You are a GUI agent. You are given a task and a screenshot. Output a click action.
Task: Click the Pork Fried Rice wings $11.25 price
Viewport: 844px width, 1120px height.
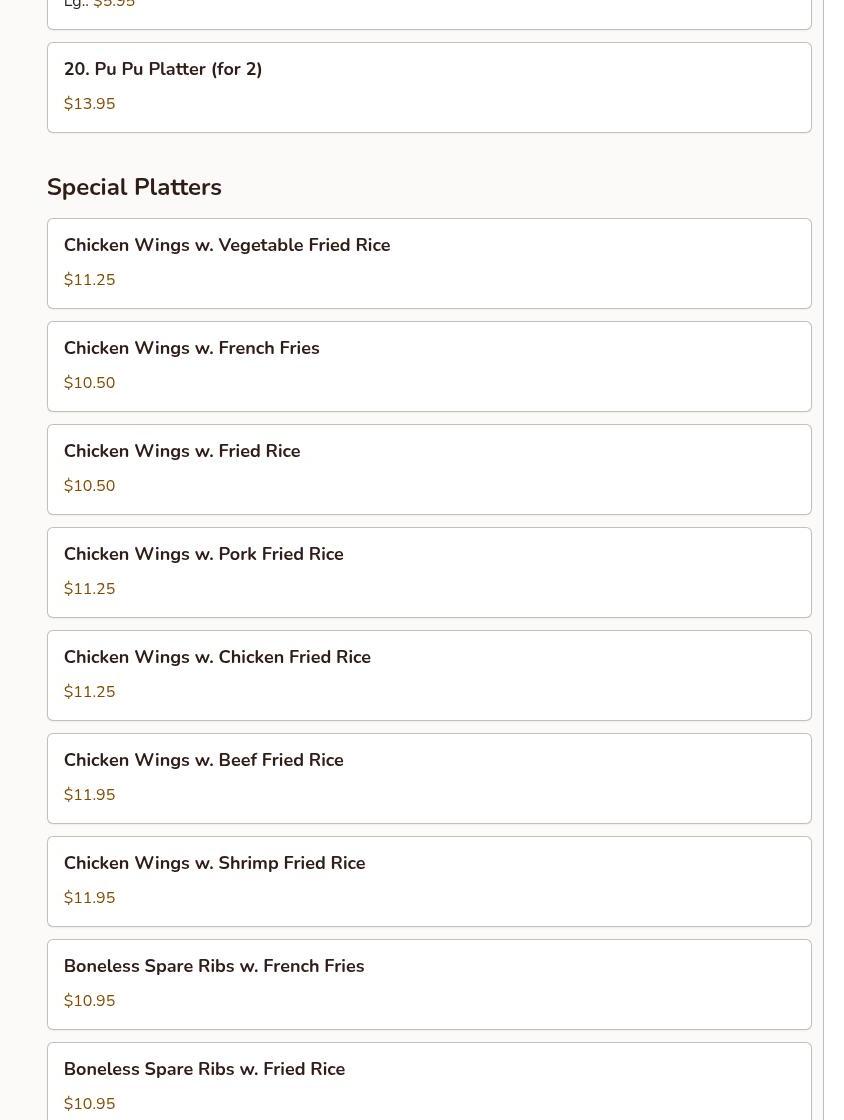click(x=89, y=590)
